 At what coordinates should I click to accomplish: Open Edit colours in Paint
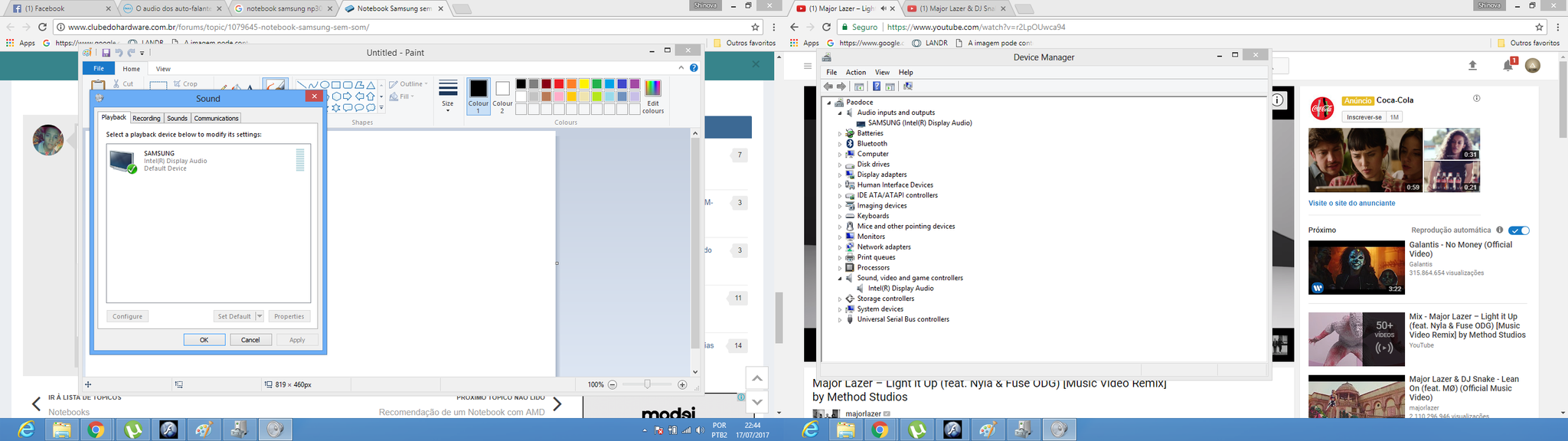(653, 96)
